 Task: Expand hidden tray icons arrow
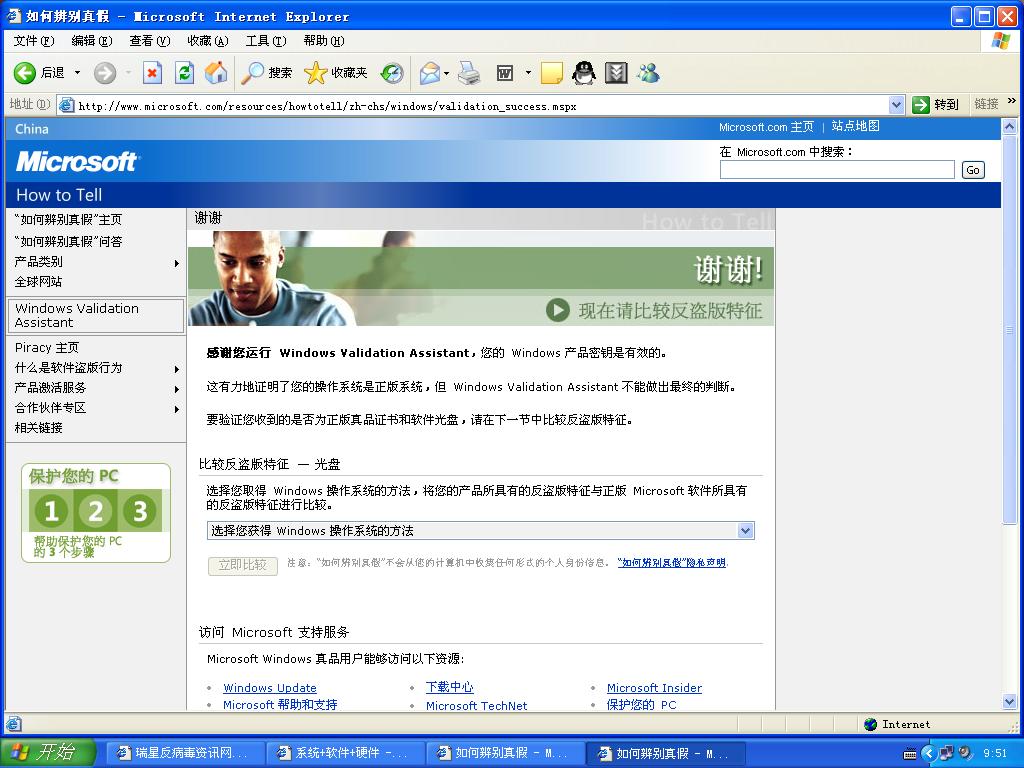(x=929, y=754)
